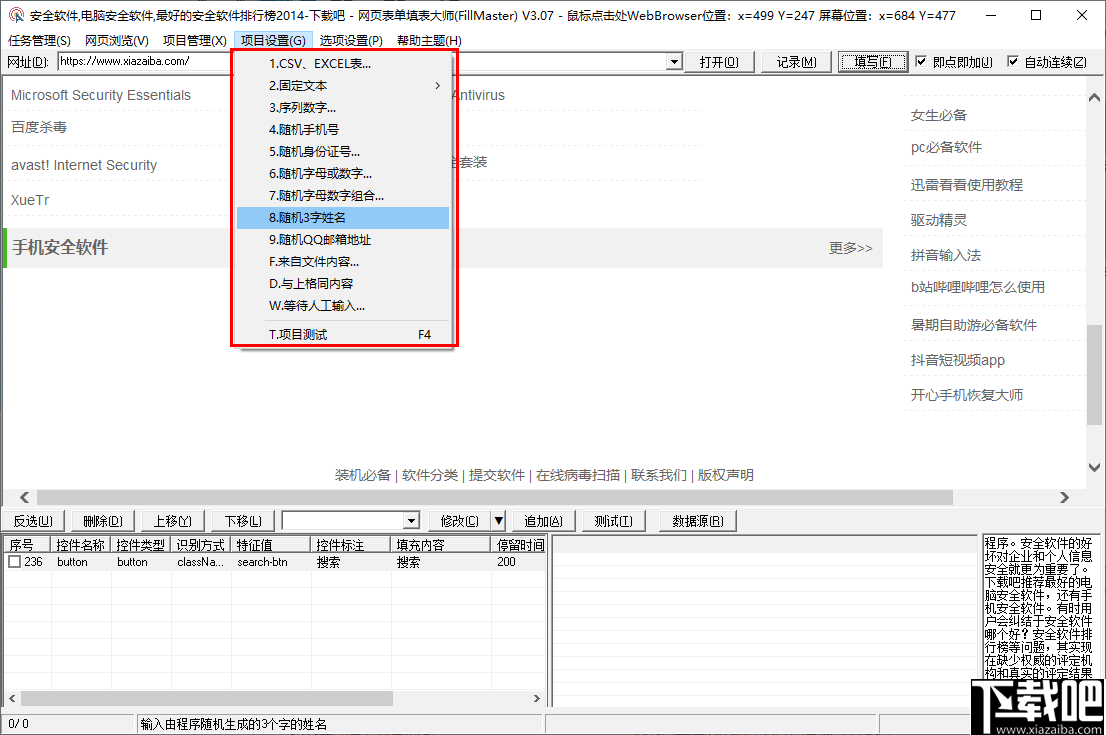Open the website address dropdown list
The width and height of the screenshot is (1106, 735).
point(674,63)
